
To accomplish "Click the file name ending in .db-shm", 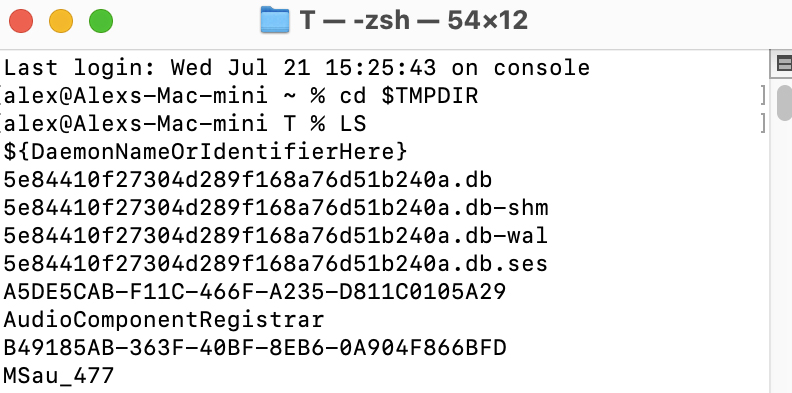I will pyautogui.click(x=276, y=208).
